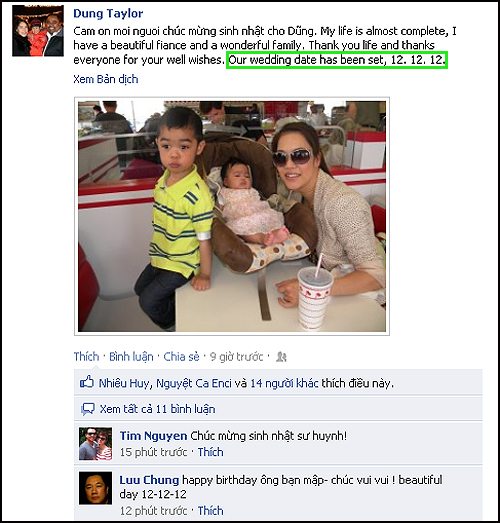Image resolution: width=500 pixels, height=523 pixels.
Task: Click Bình luận to comment
Action: tap(131, 357)
